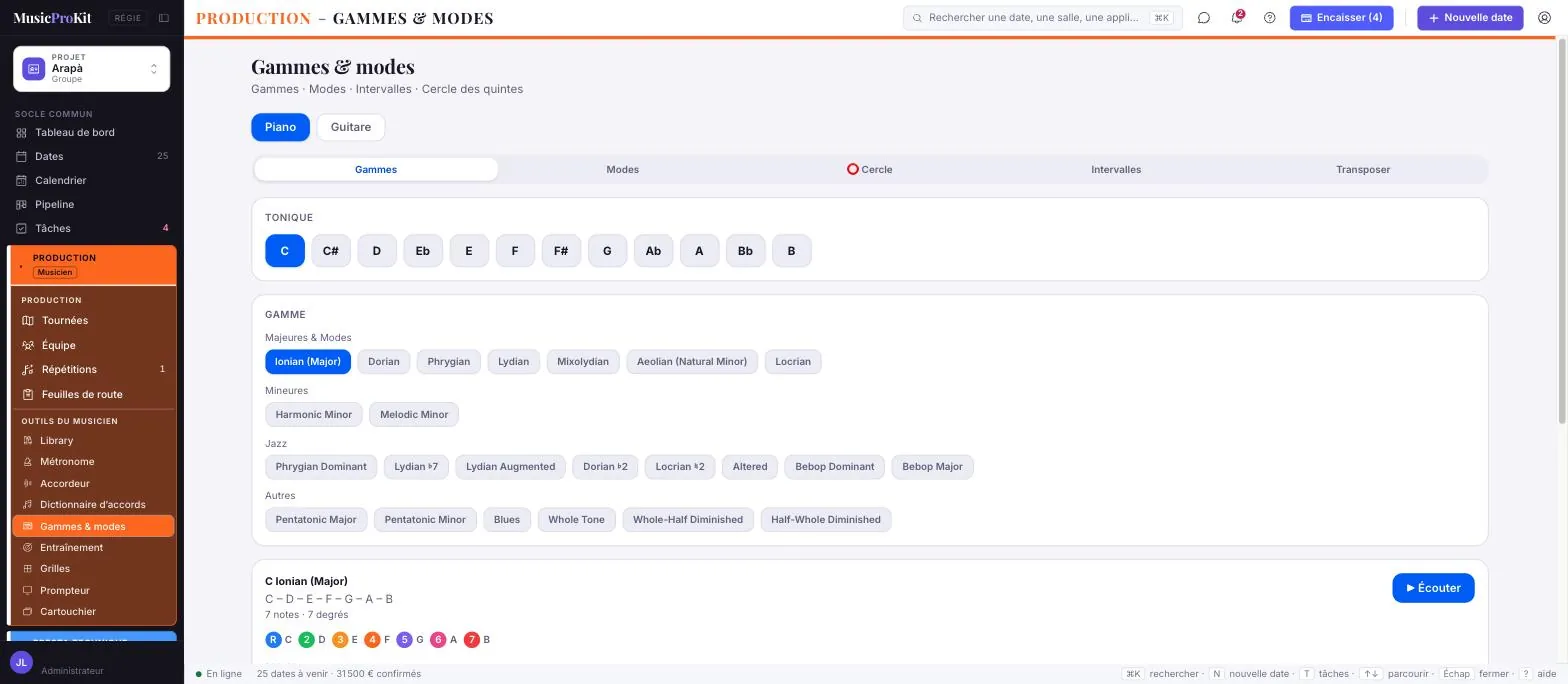Collapse the sidebar panel icon
Screen dimensions: 1568x684
tap(164, 18)
